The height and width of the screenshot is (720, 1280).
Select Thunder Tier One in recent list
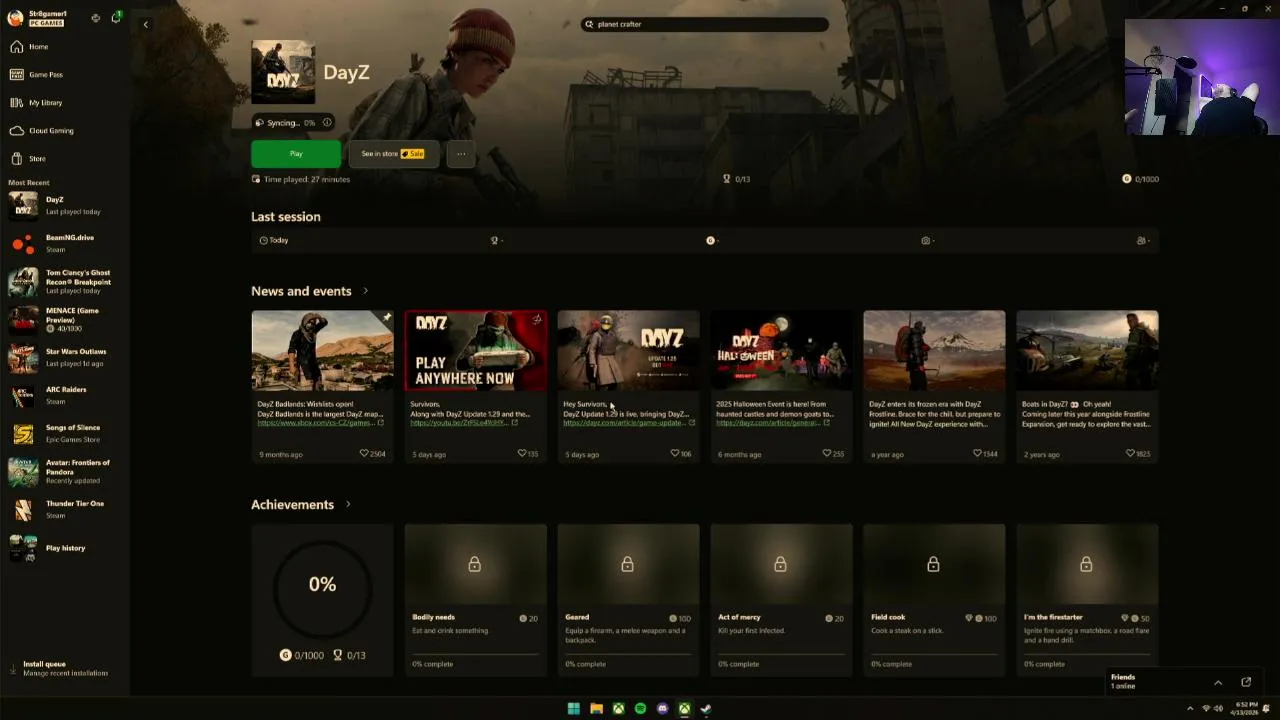pos(65,509)
